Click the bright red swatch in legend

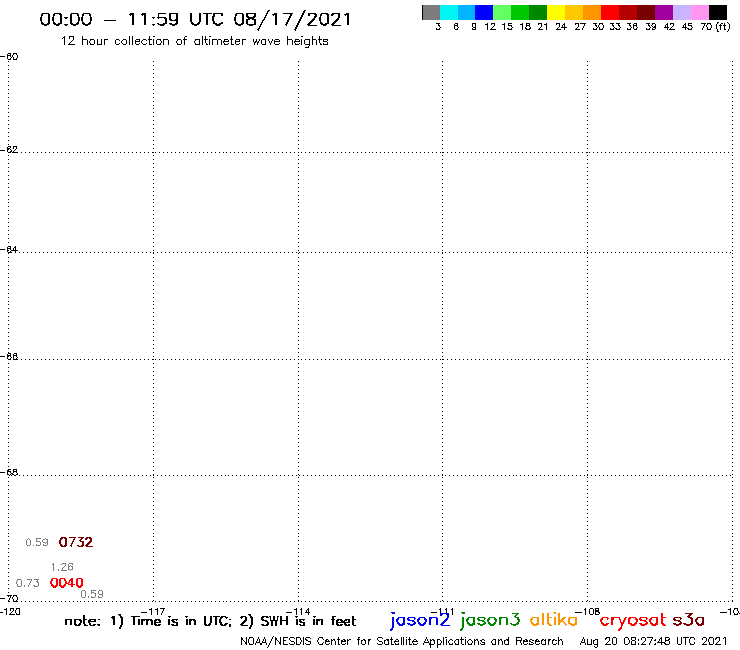(610, 12)
